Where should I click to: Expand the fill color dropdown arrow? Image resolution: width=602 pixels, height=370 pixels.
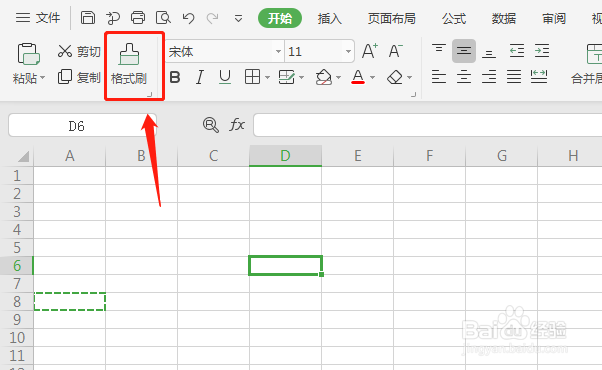point(338,78)
